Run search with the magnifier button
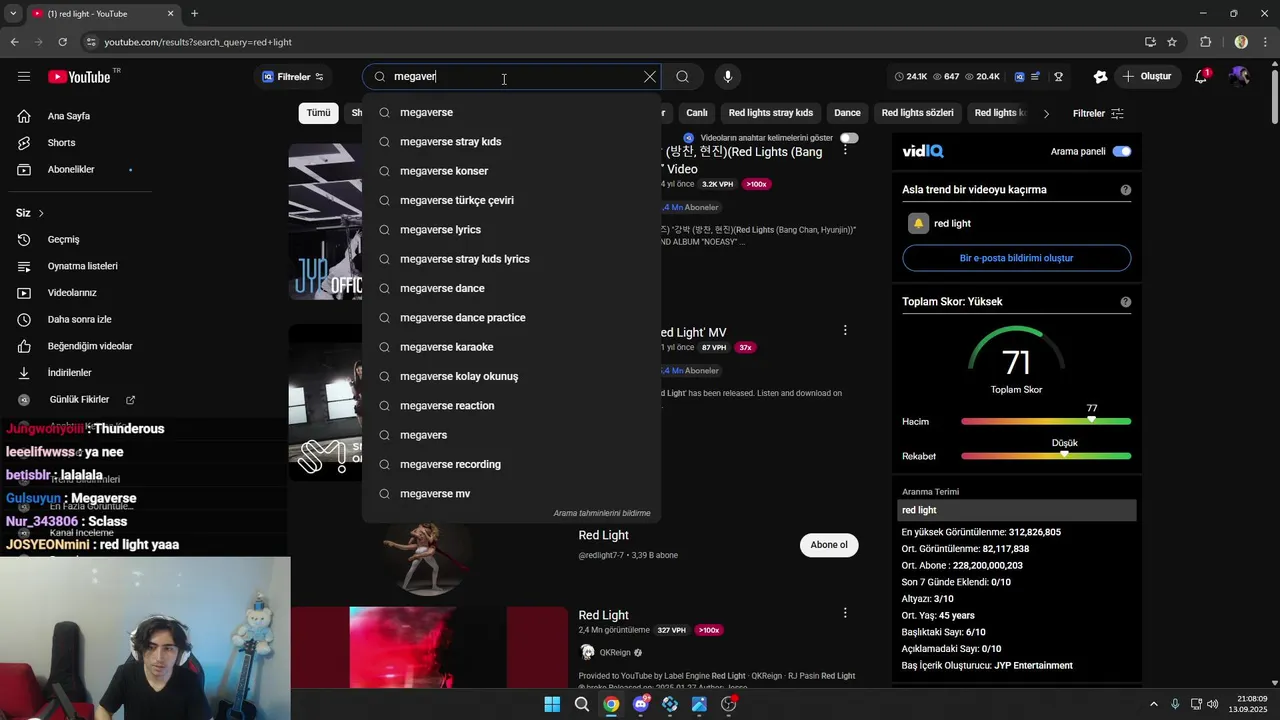Screen dimensions: 1280x720 coord(682,77)
